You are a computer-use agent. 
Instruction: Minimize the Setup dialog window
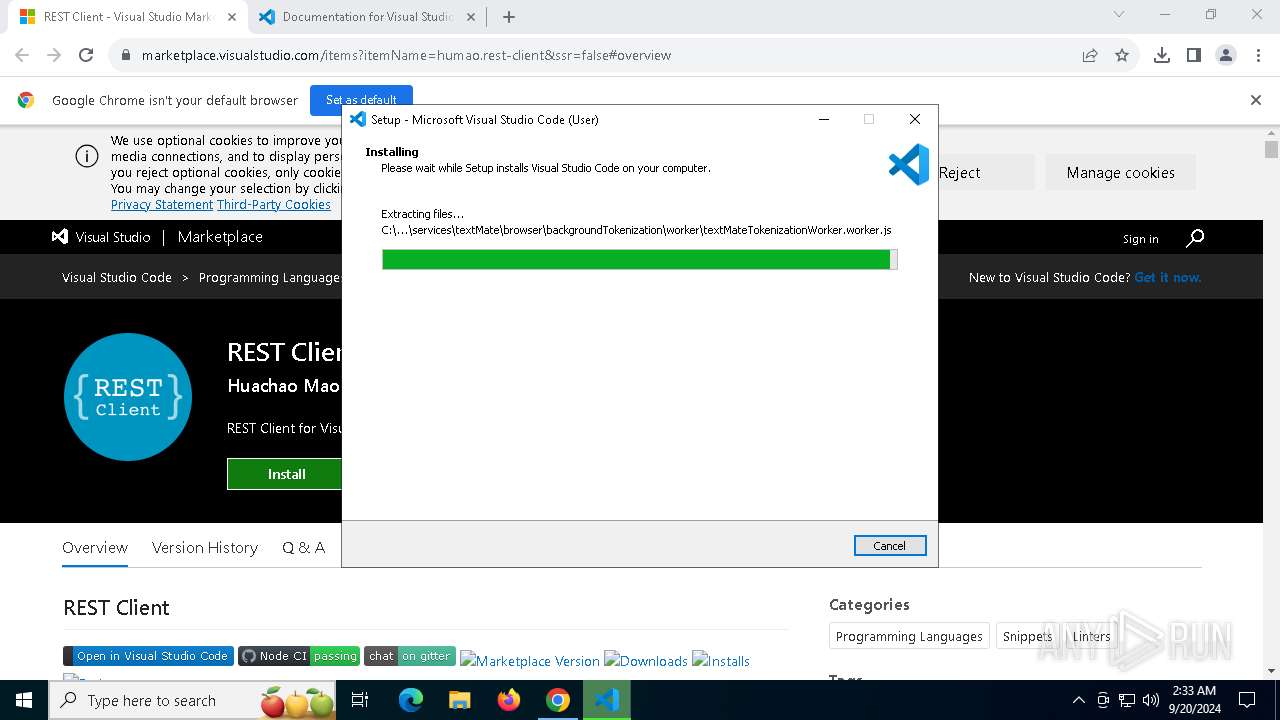pyautogui.click(x=824, y=119)
